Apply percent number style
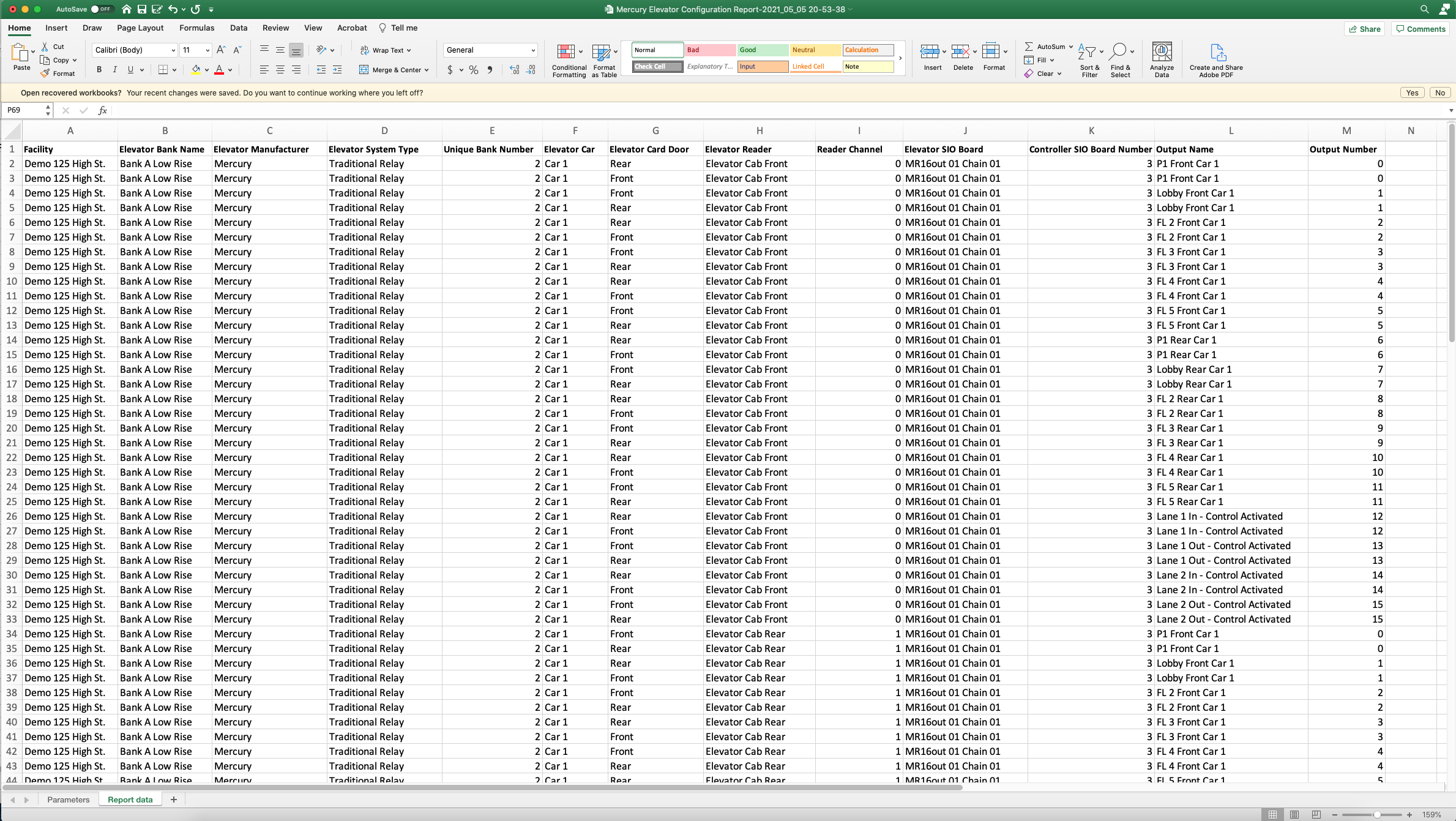 click(473, 70)
